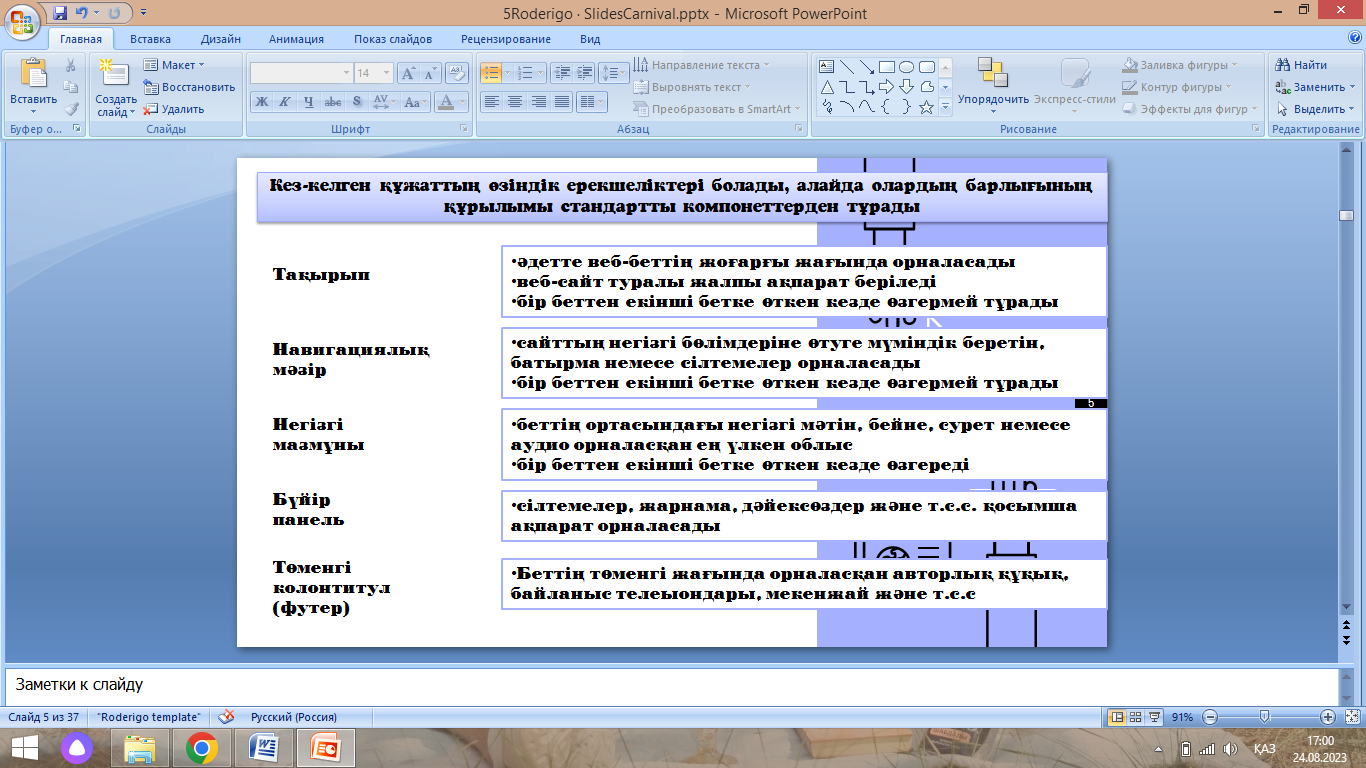Image resolution: width=1366 pixels, height=768 pixels.
Task: Click the Удалить slide button
Action: coord(175,109)
